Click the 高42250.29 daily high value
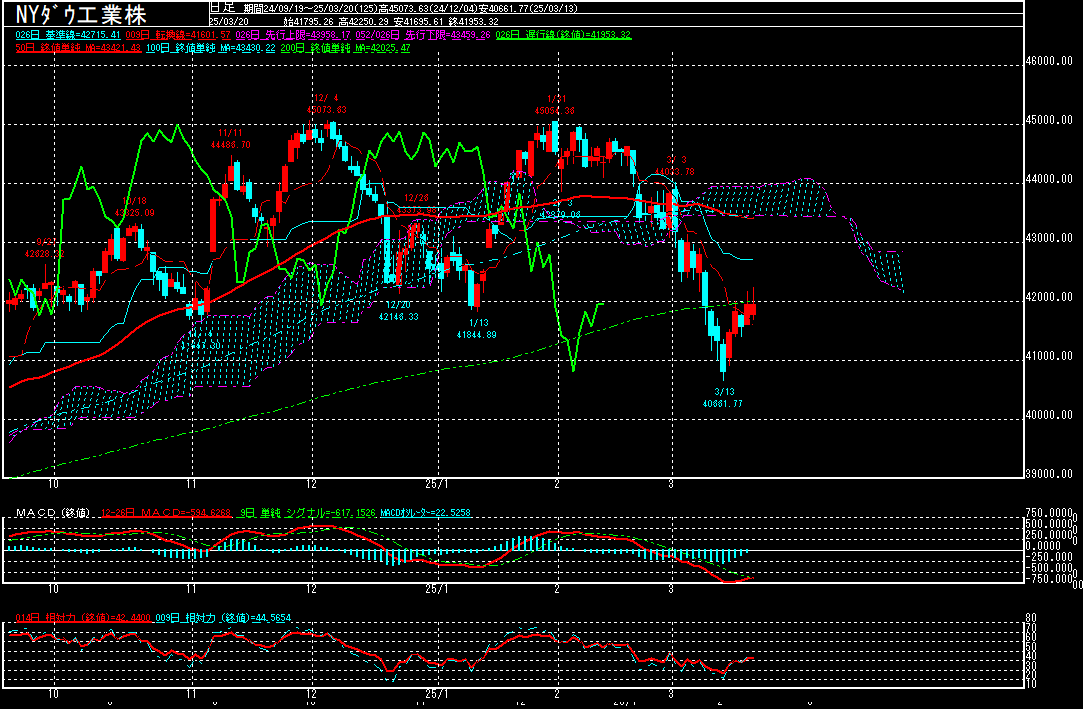The width and height of the screenshot is (1083, 709). coord(363,21)
